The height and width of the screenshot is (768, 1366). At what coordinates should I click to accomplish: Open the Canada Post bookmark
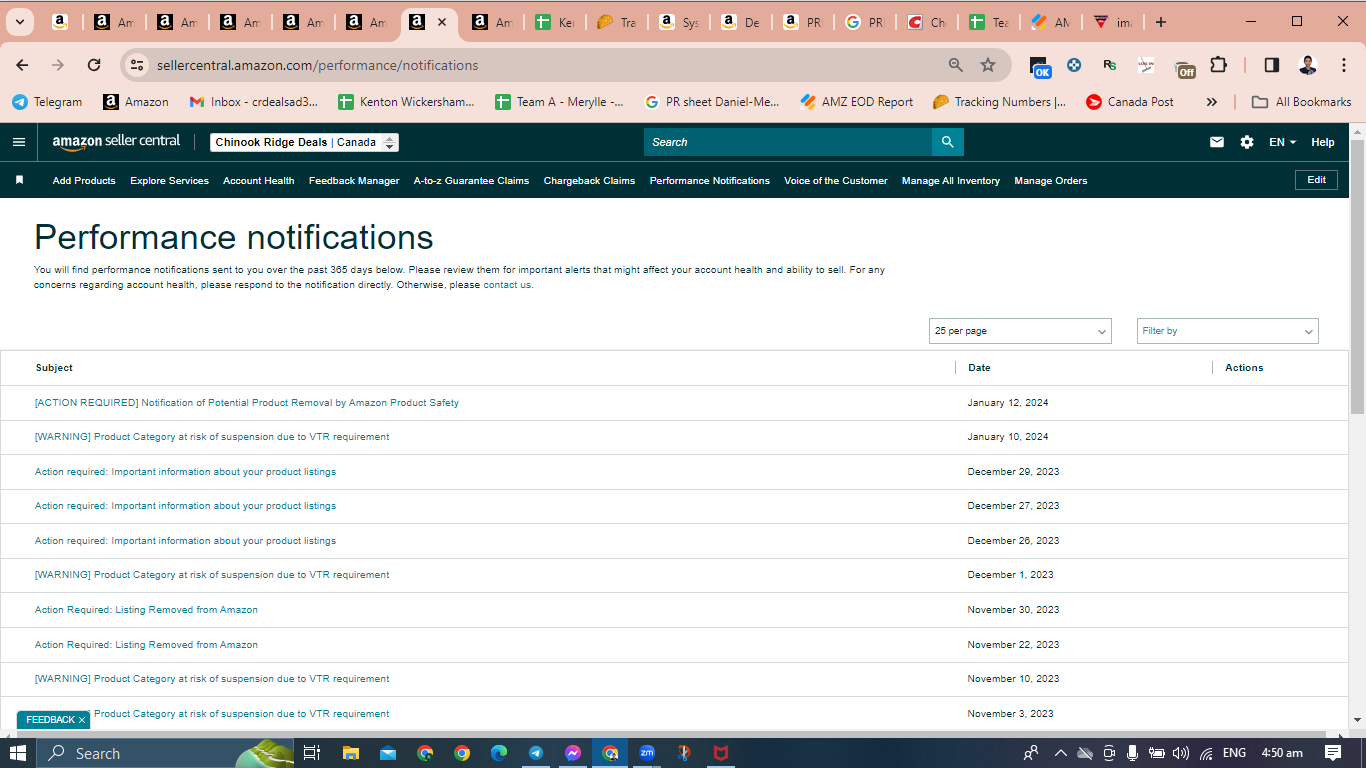[1130, 102]
